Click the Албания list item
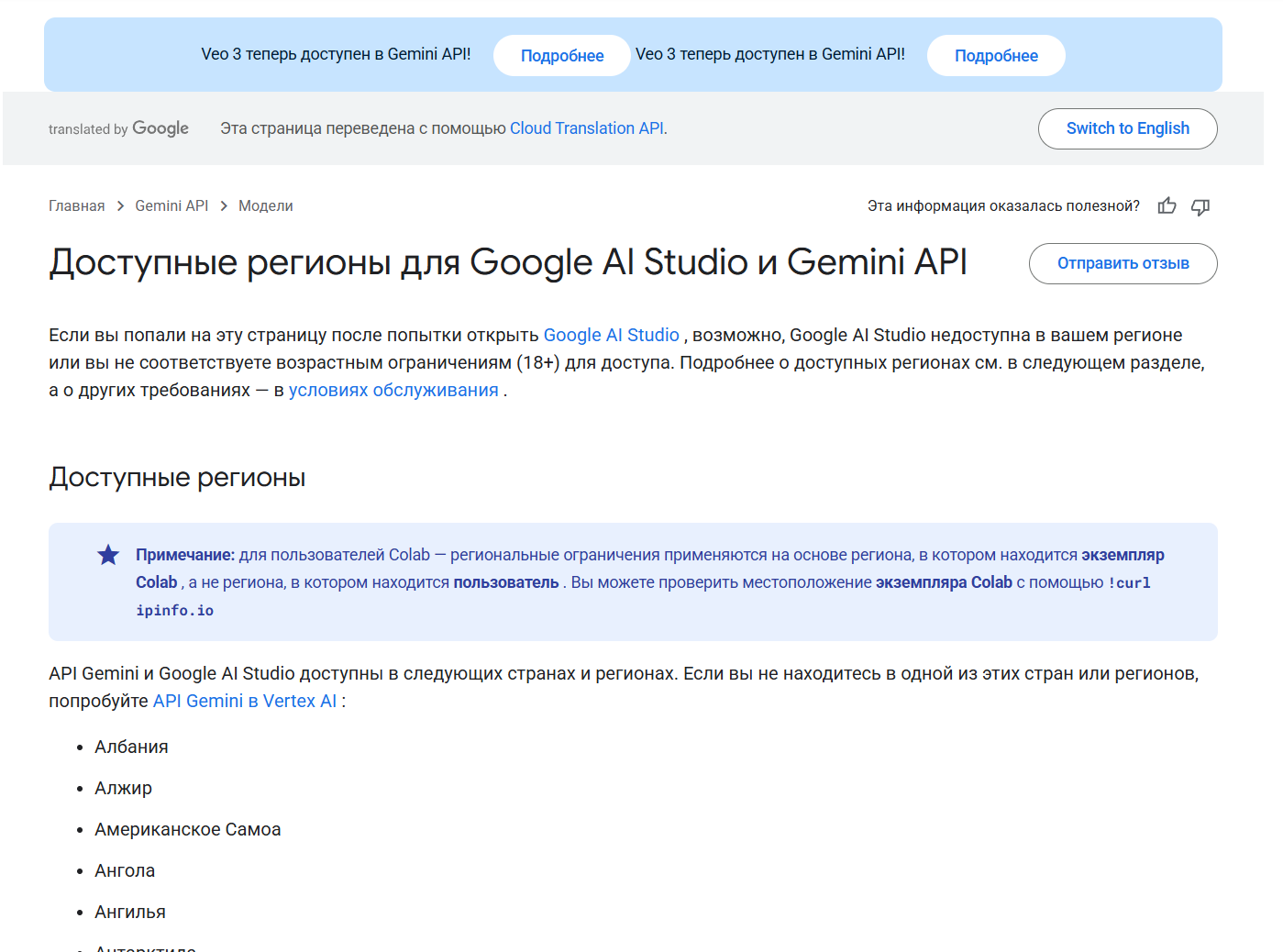Image resolution: width=1283 pixels, height=952 pixels. click(x=131, y=747)
